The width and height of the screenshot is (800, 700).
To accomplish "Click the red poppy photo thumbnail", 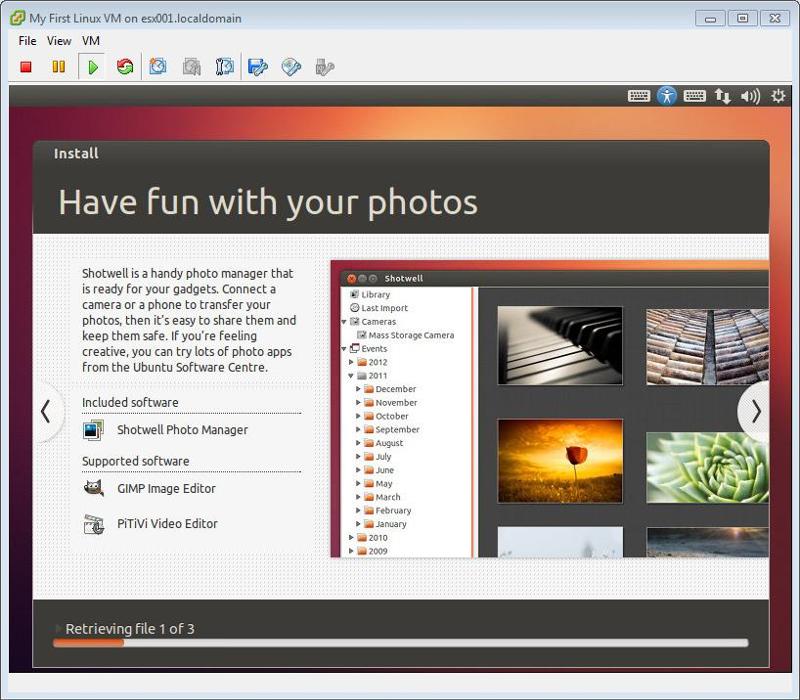I will click(x=560, y=461).
